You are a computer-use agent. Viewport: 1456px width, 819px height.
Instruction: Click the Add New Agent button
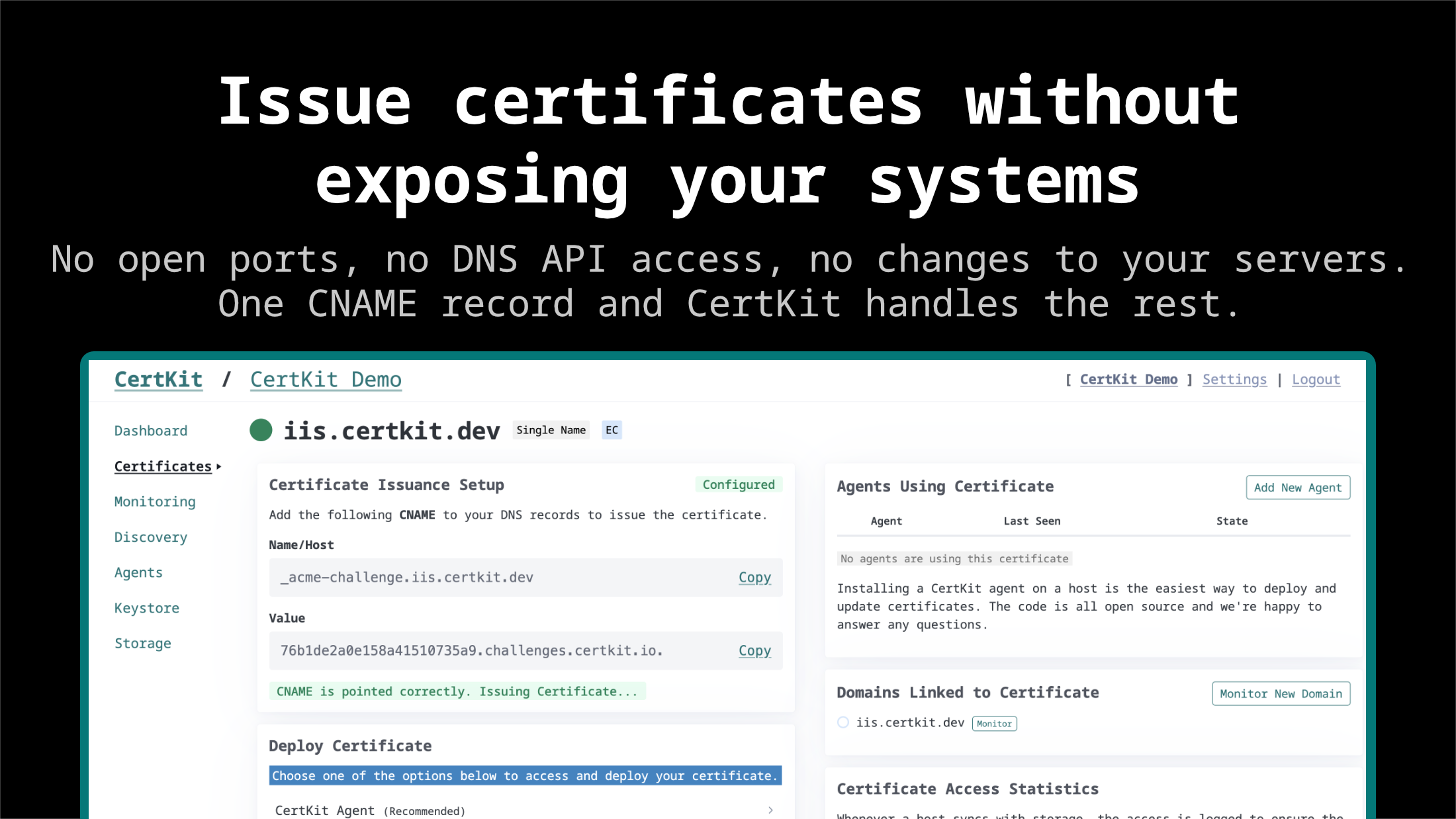1297,487
